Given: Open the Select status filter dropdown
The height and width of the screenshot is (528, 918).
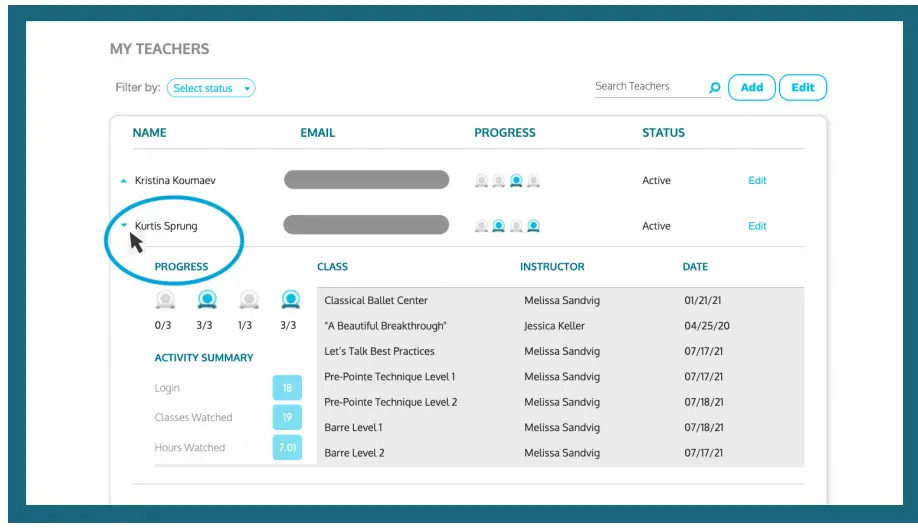Looking at the screenshot, I should point(211,88).
